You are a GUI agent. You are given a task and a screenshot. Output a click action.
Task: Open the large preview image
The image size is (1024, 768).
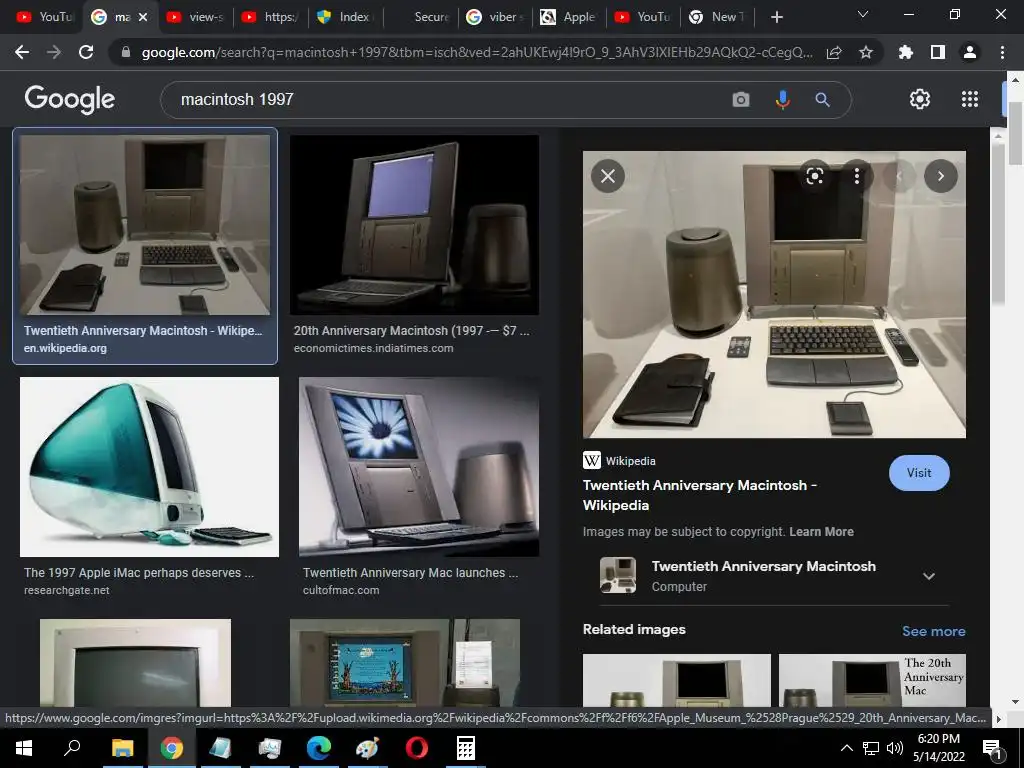[774, 295]
